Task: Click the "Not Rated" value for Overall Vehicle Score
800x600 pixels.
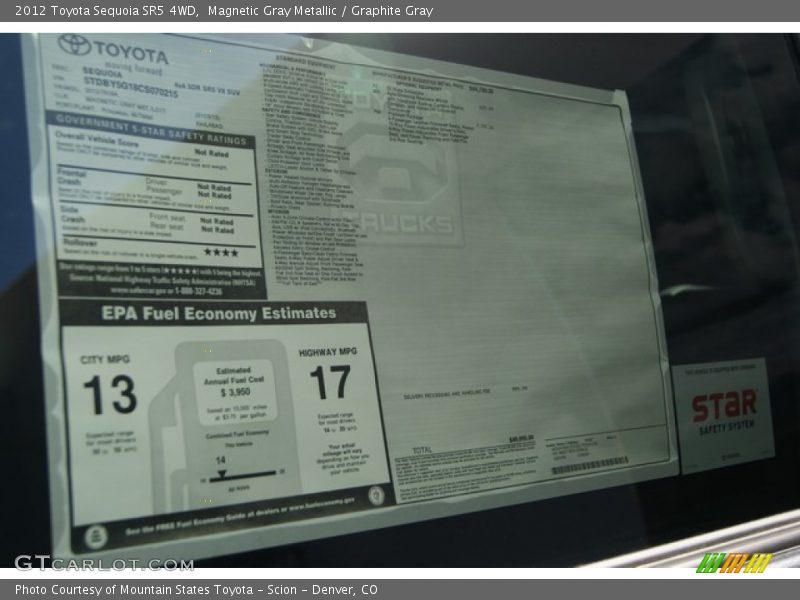Action: pos(212,153)
